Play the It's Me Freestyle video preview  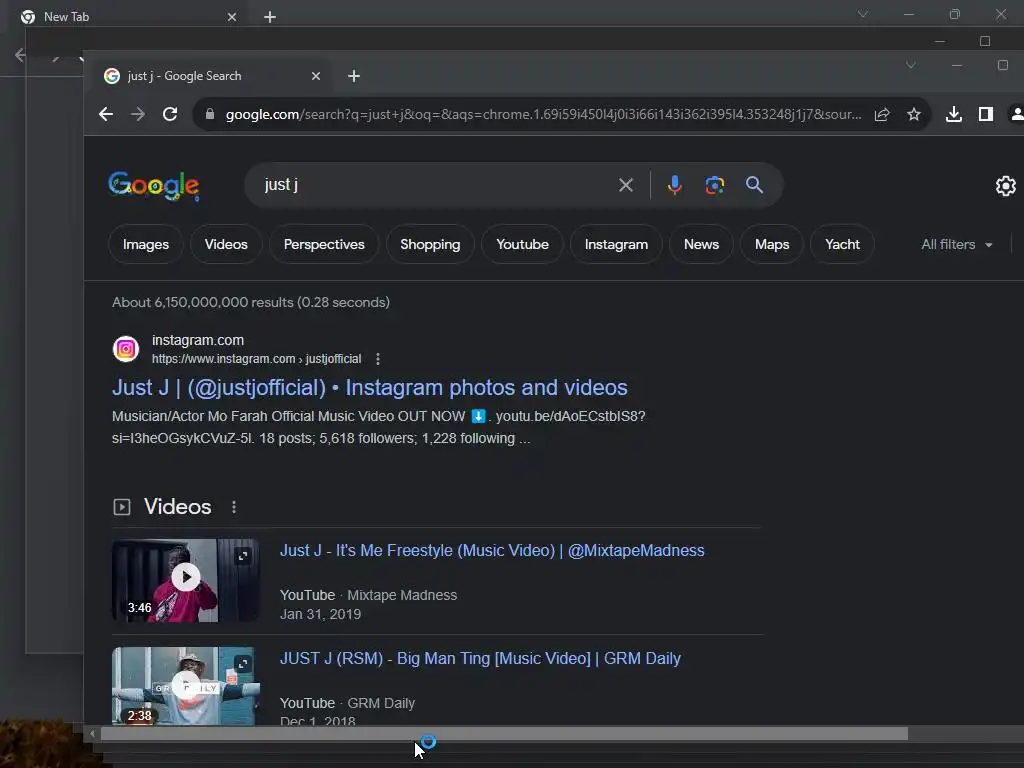pyautogui.click(x=186, y=577)
